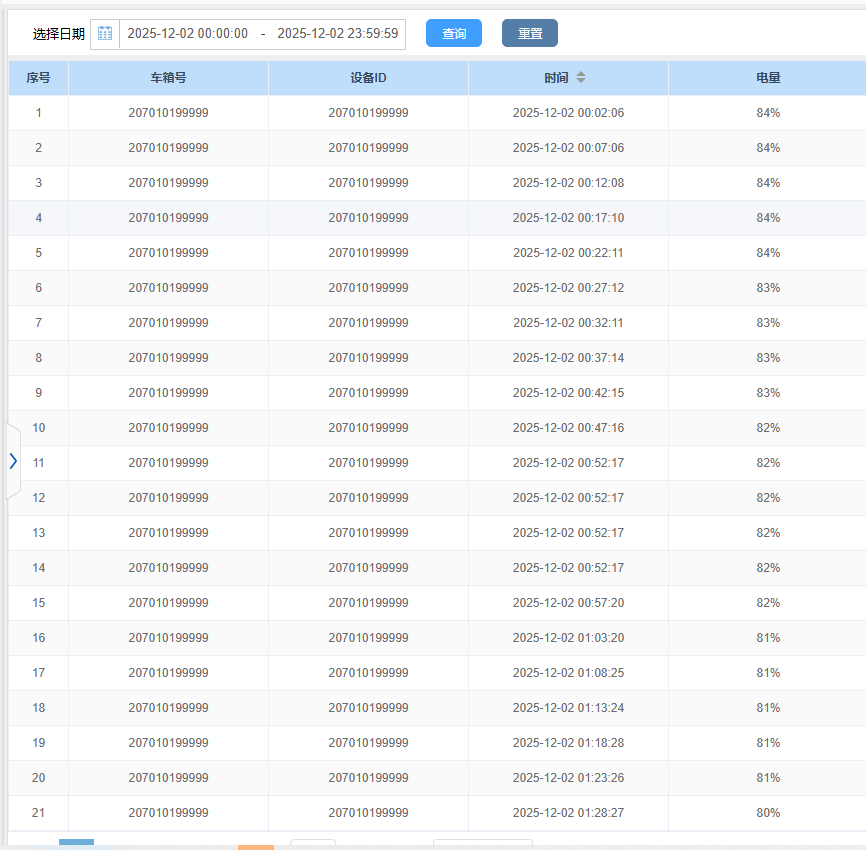The image size is (866, 850).
Task: Click the 车箱号 cell in row 16
Action: pos(168,638)
